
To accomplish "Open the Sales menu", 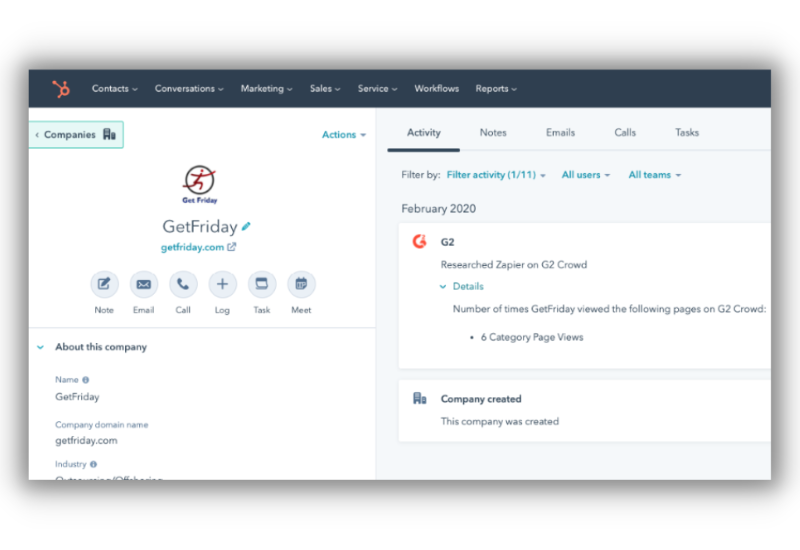I will tap(325, 89).
